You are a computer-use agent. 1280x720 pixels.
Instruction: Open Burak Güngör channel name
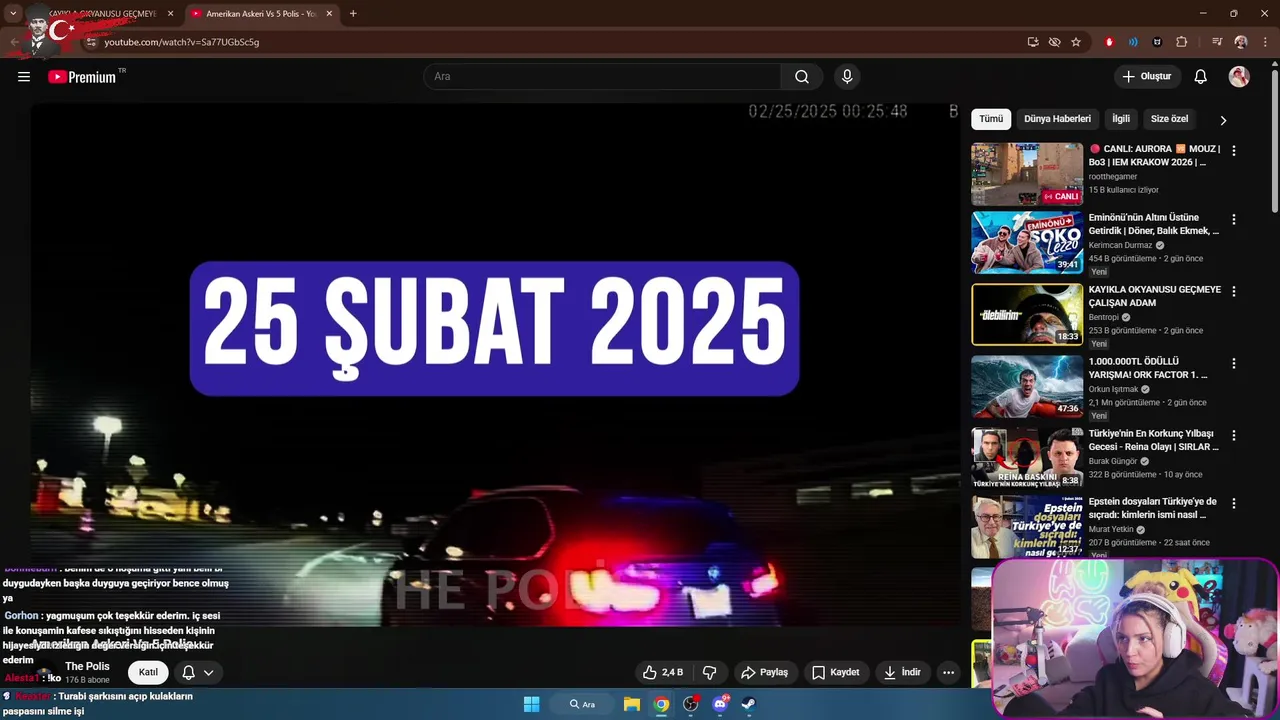pos(1113,461)
